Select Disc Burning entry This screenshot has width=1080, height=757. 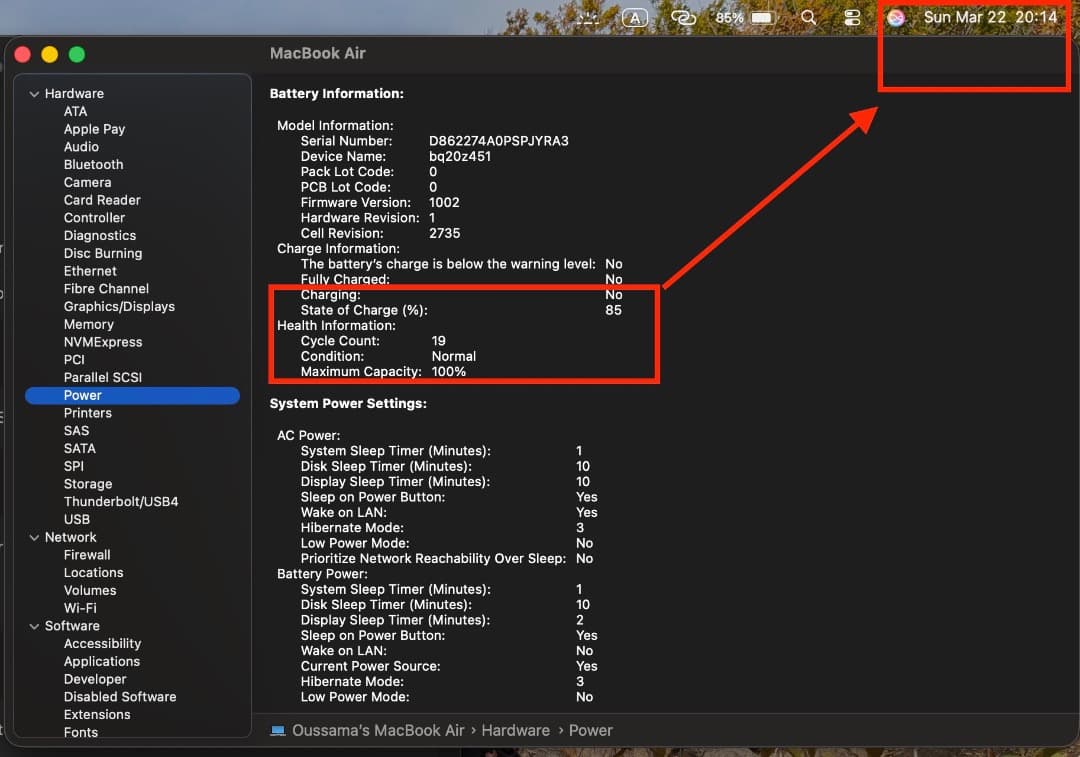[103, 253]
